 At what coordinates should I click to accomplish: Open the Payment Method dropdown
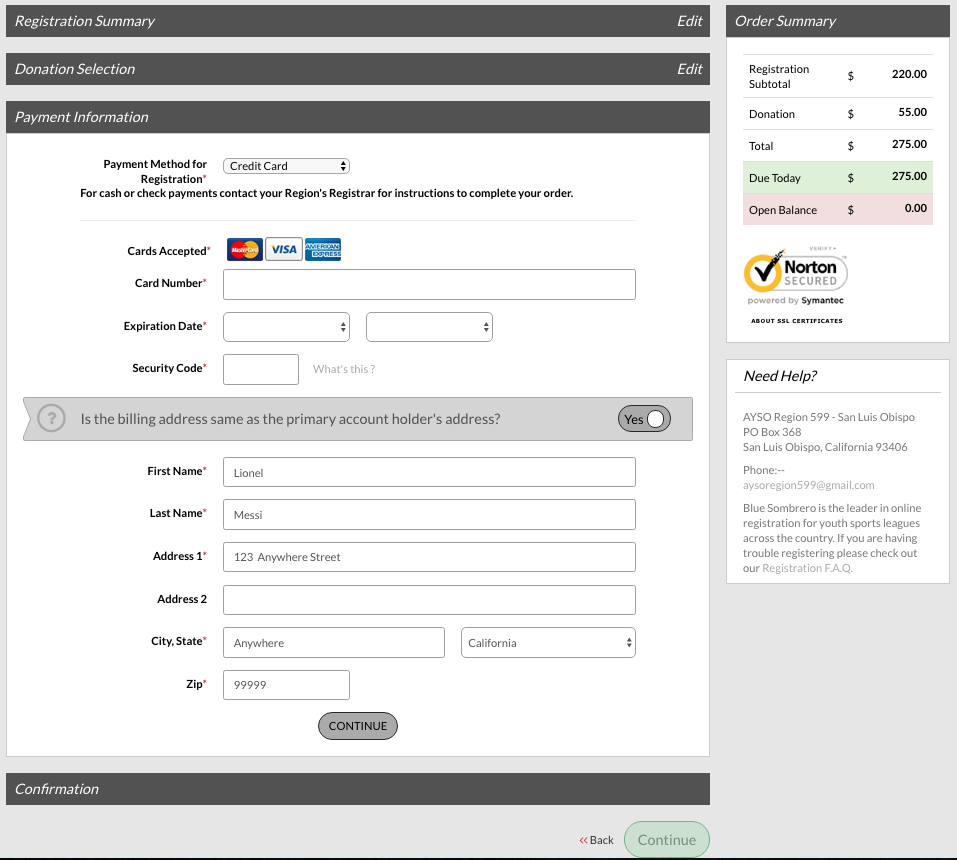point(286,166)
